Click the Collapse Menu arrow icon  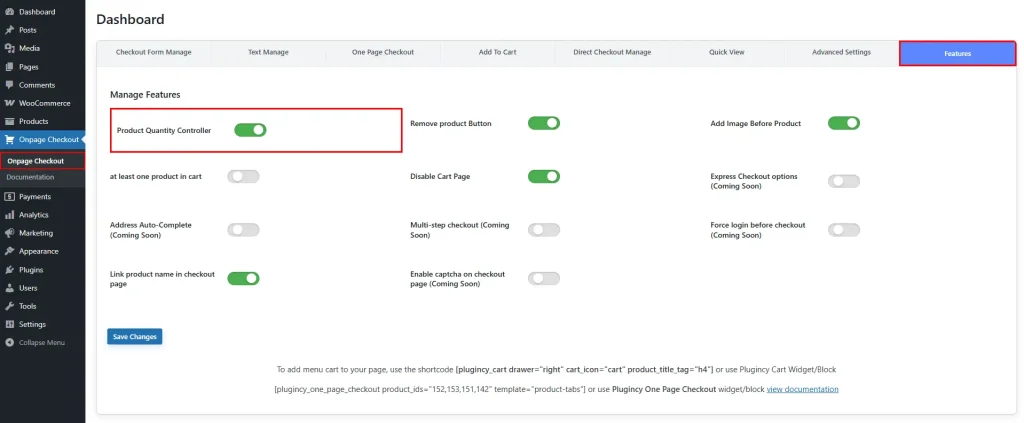click(x=9, y=343)
